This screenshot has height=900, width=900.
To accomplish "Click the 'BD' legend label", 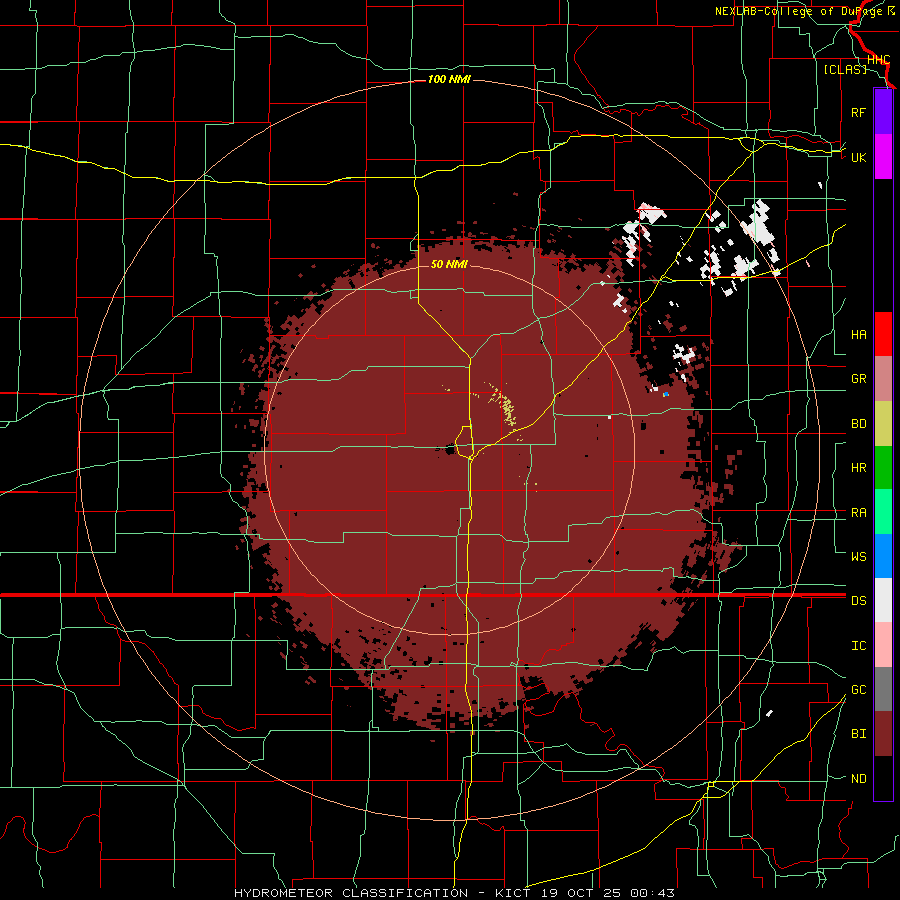I will click(858, 424).
